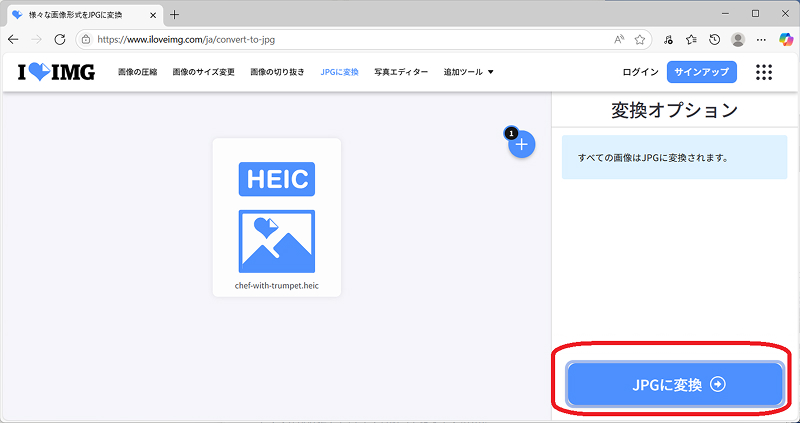
Task: Expand the 追加ツール dropdown
Action: [x=468, y=72]
